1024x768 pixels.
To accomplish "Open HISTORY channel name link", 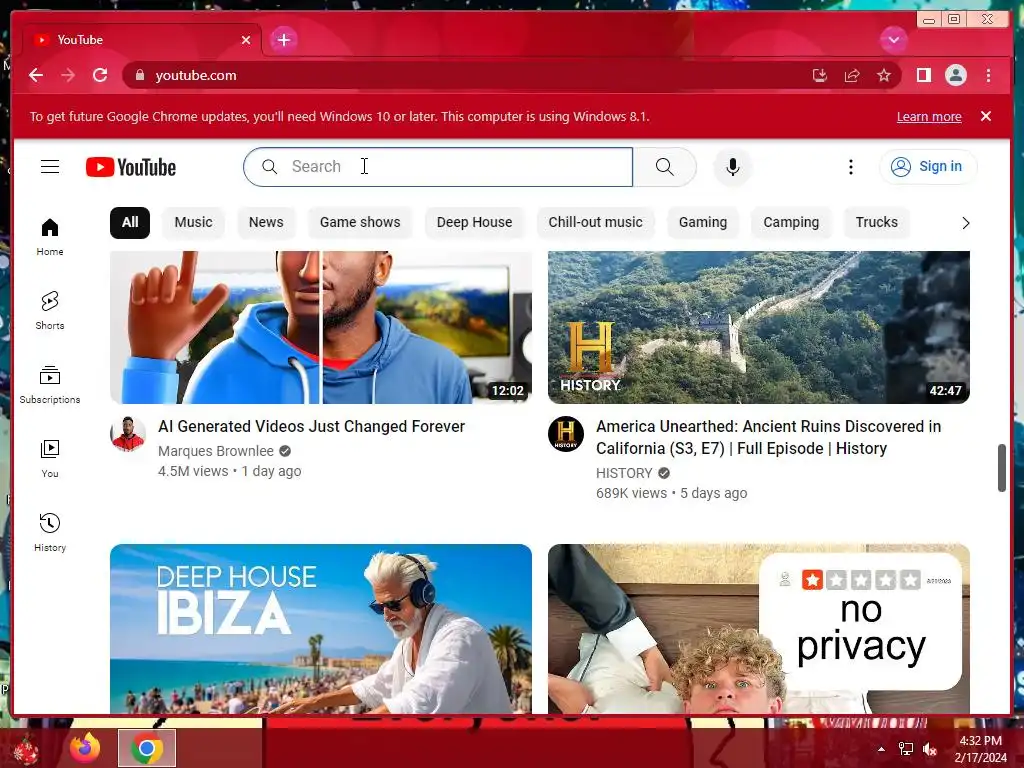I will point(624,473).
